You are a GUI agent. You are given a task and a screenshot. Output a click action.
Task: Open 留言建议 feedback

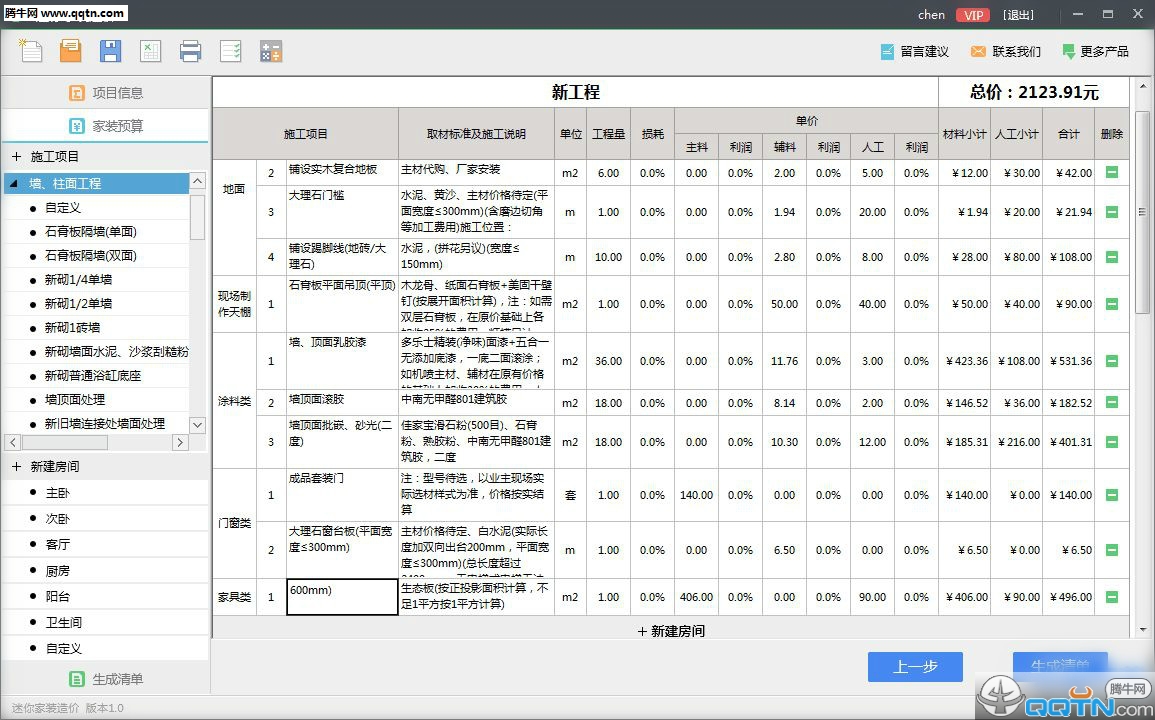(915, 52)
